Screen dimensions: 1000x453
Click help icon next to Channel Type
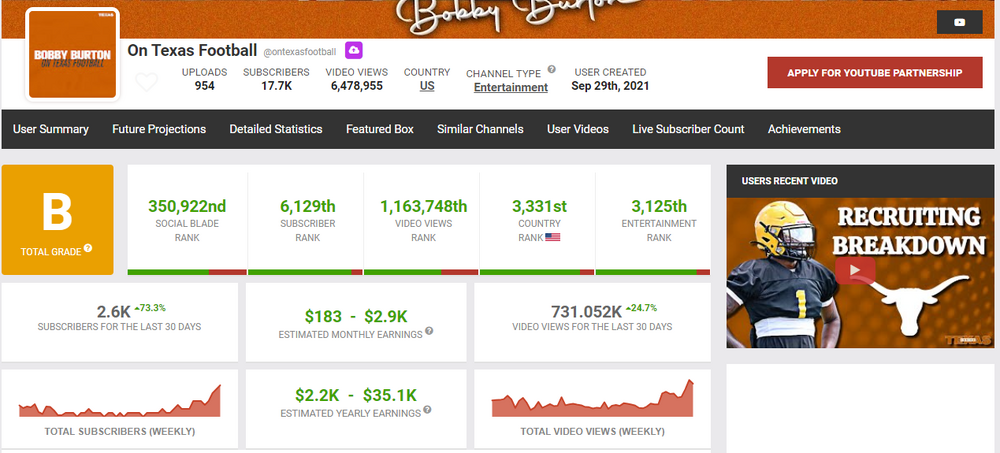click(550, 73)
